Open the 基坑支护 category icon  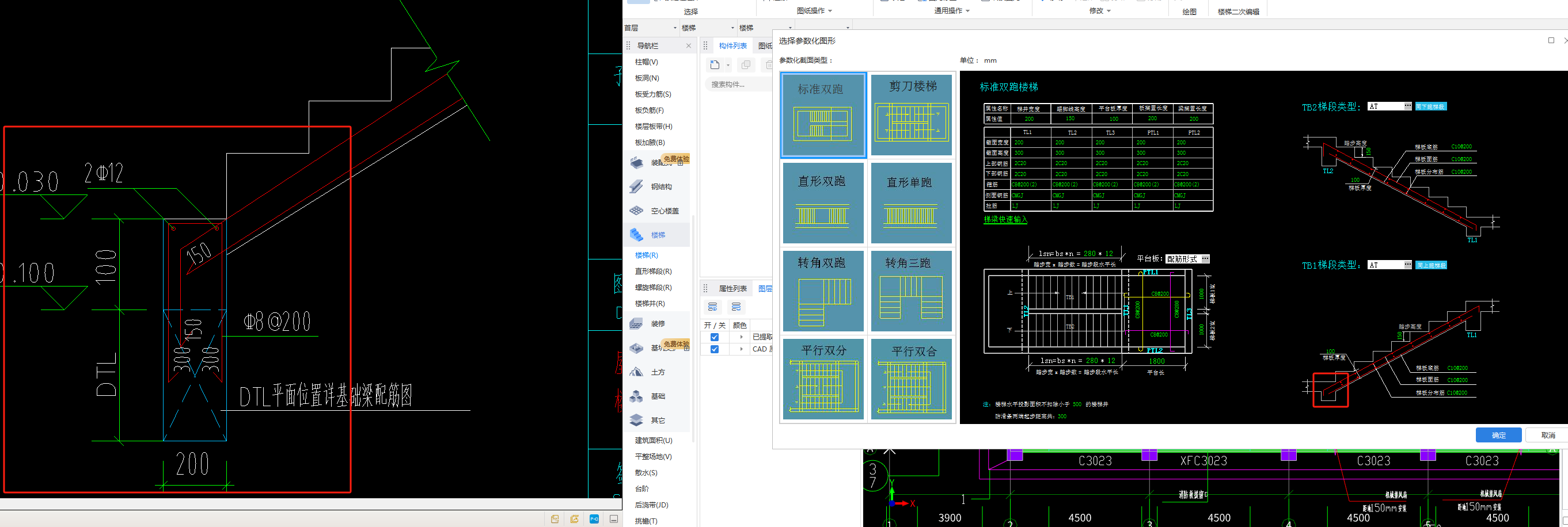click(x=637, y=347)
